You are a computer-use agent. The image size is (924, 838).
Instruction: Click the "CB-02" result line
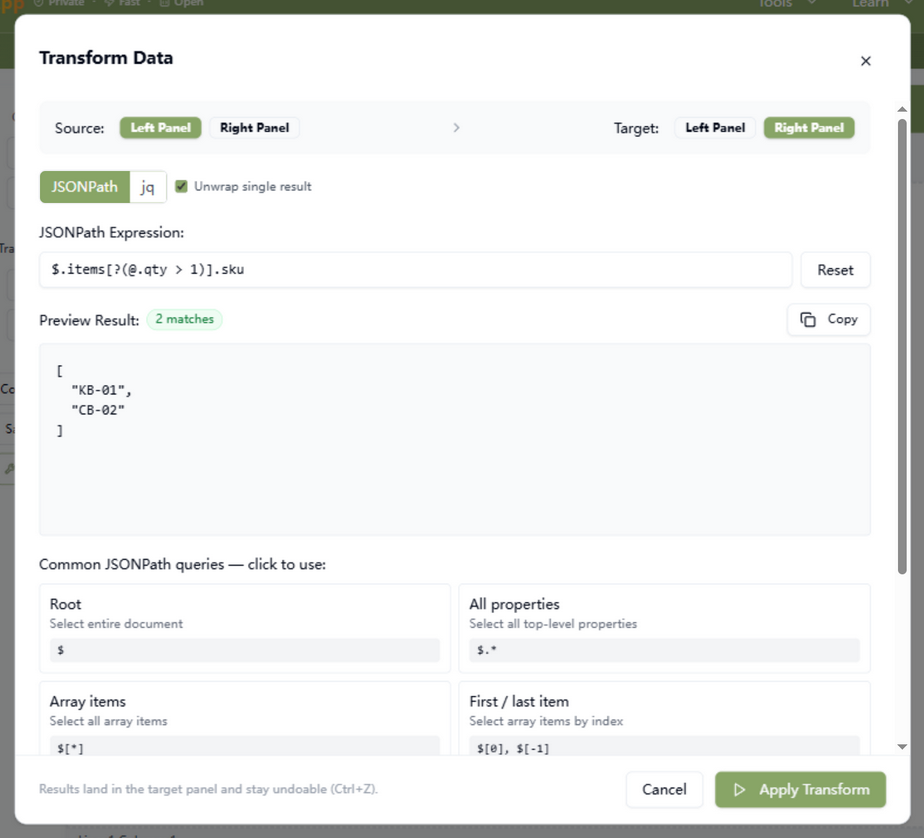tap(98, 410)
